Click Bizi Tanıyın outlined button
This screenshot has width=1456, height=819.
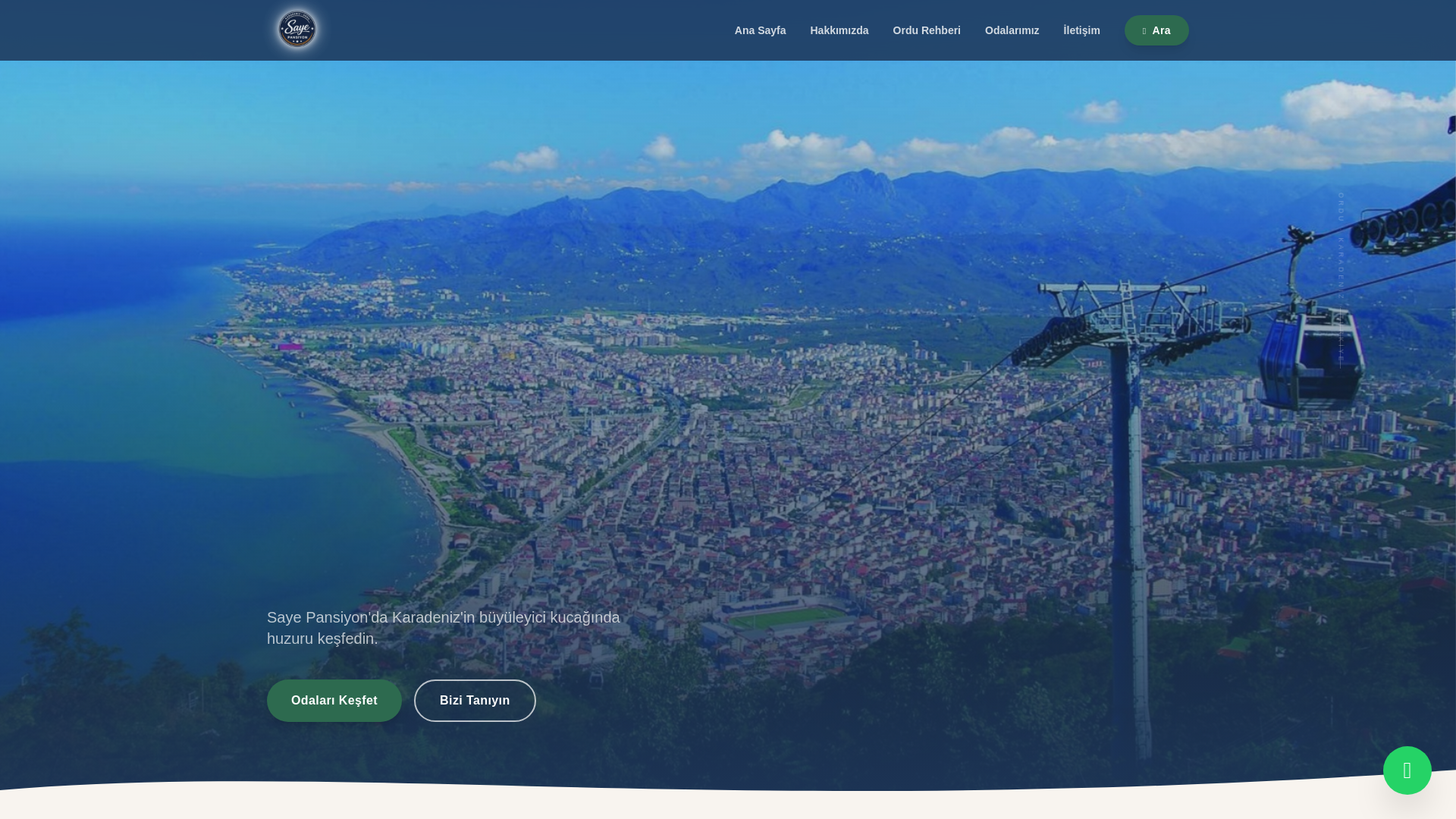475,701
